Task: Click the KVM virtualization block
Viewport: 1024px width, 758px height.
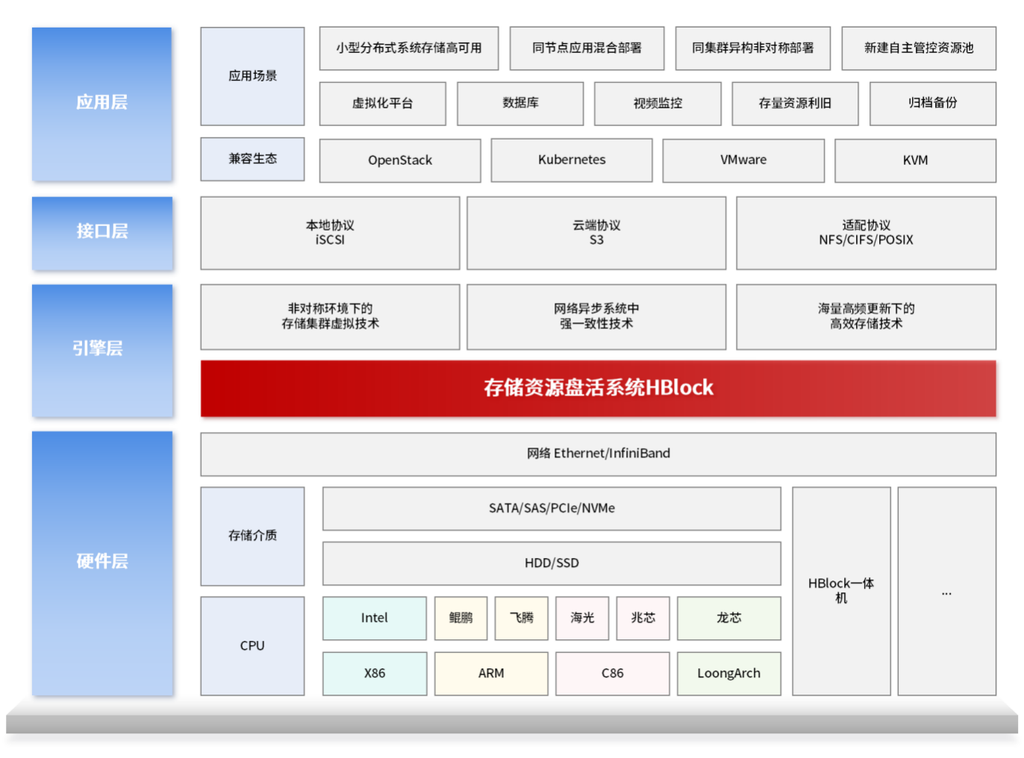Action: [915, 160]
